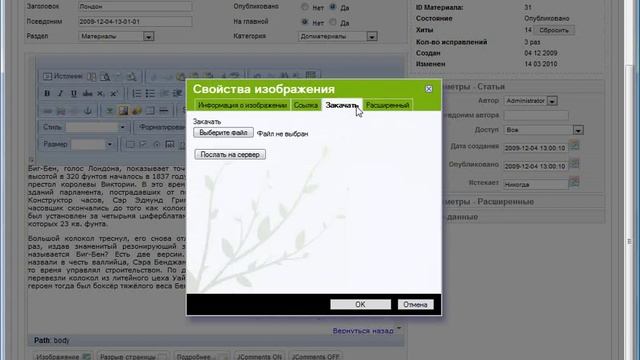Select 'Нет' for На главной
This screenshot has height=360, width=640.
(305, 22)
